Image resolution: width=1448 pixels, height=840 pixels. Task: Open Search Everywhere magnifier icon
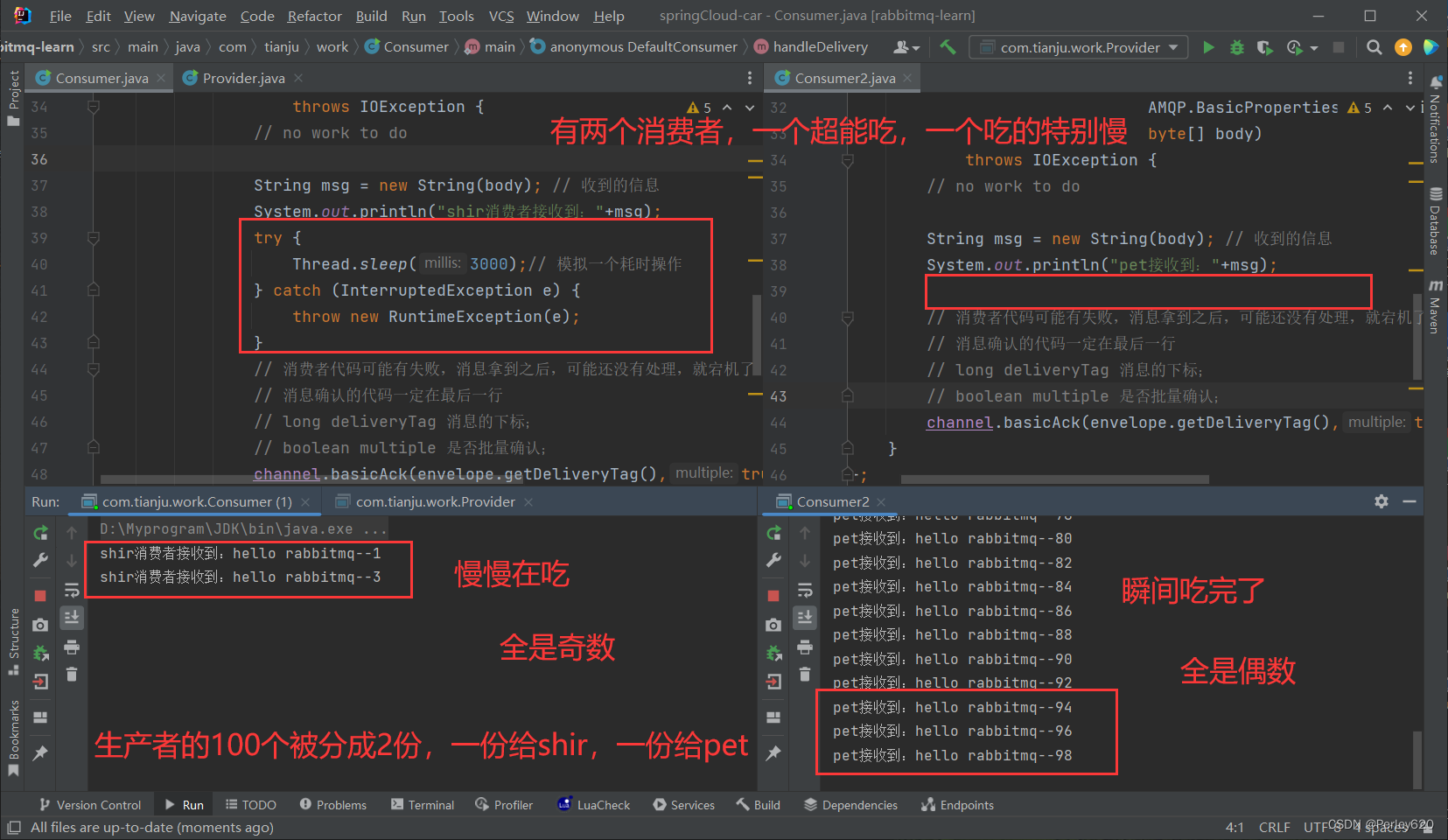click(1375, 47)
